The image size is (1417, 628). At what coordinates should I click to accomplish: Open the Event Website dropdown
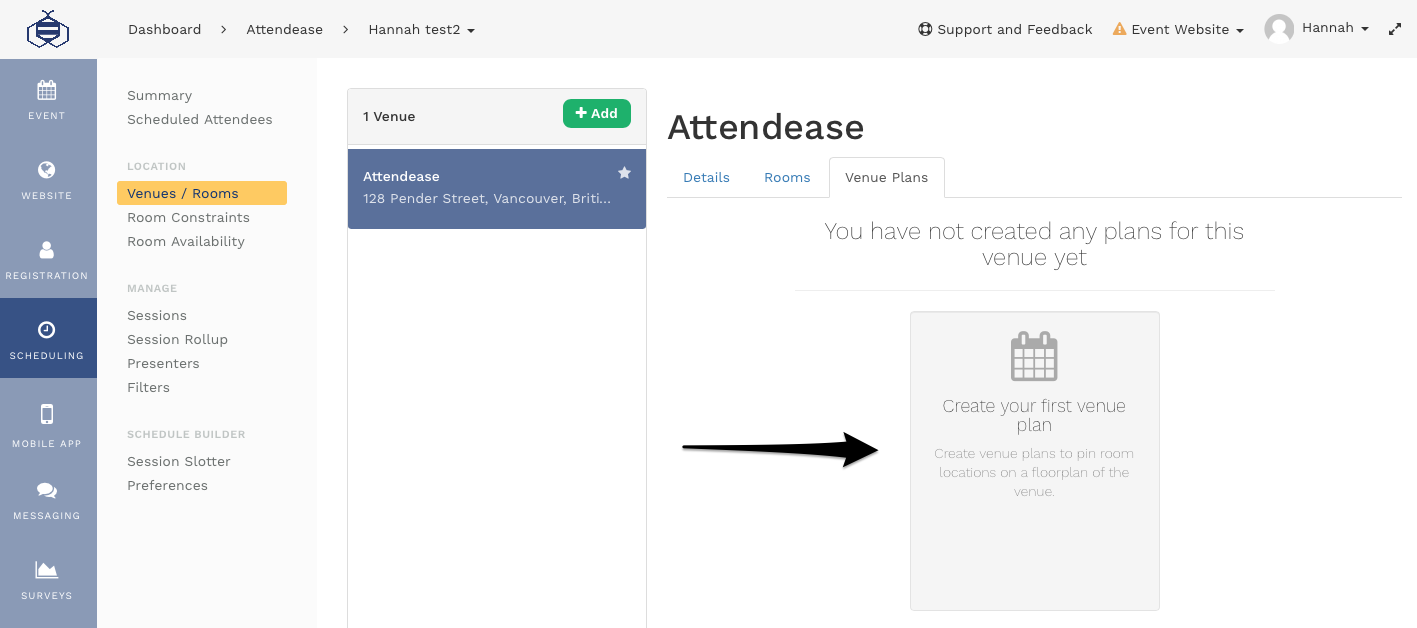pyautogui.click(x=1178, y=29)
